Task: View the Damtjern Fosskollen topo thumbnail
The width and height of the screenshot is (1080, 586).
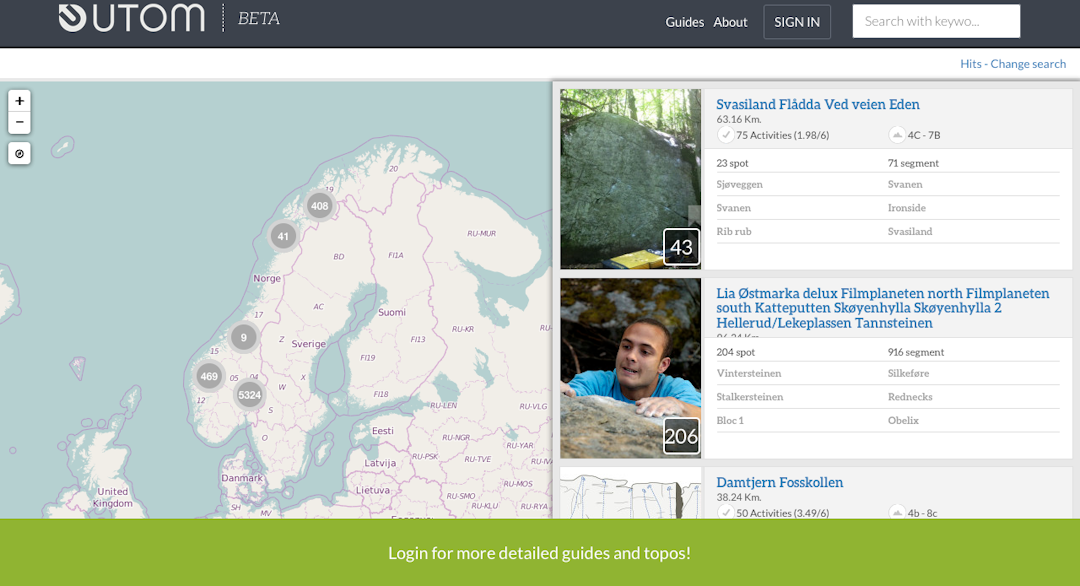Action: [x=630, y=493]
